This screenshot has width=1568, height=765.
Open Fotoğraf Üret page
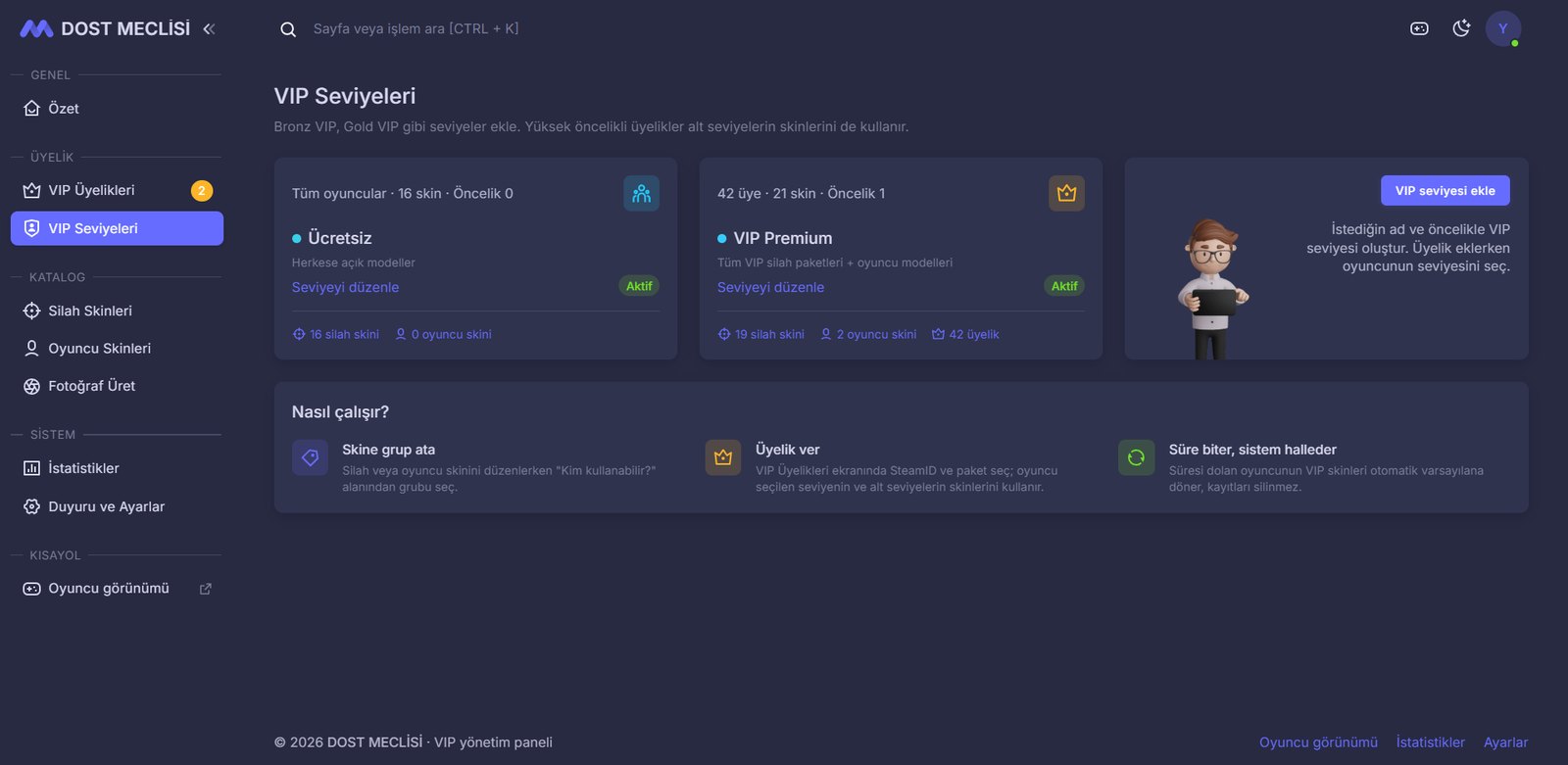click(x=117, y=386)
